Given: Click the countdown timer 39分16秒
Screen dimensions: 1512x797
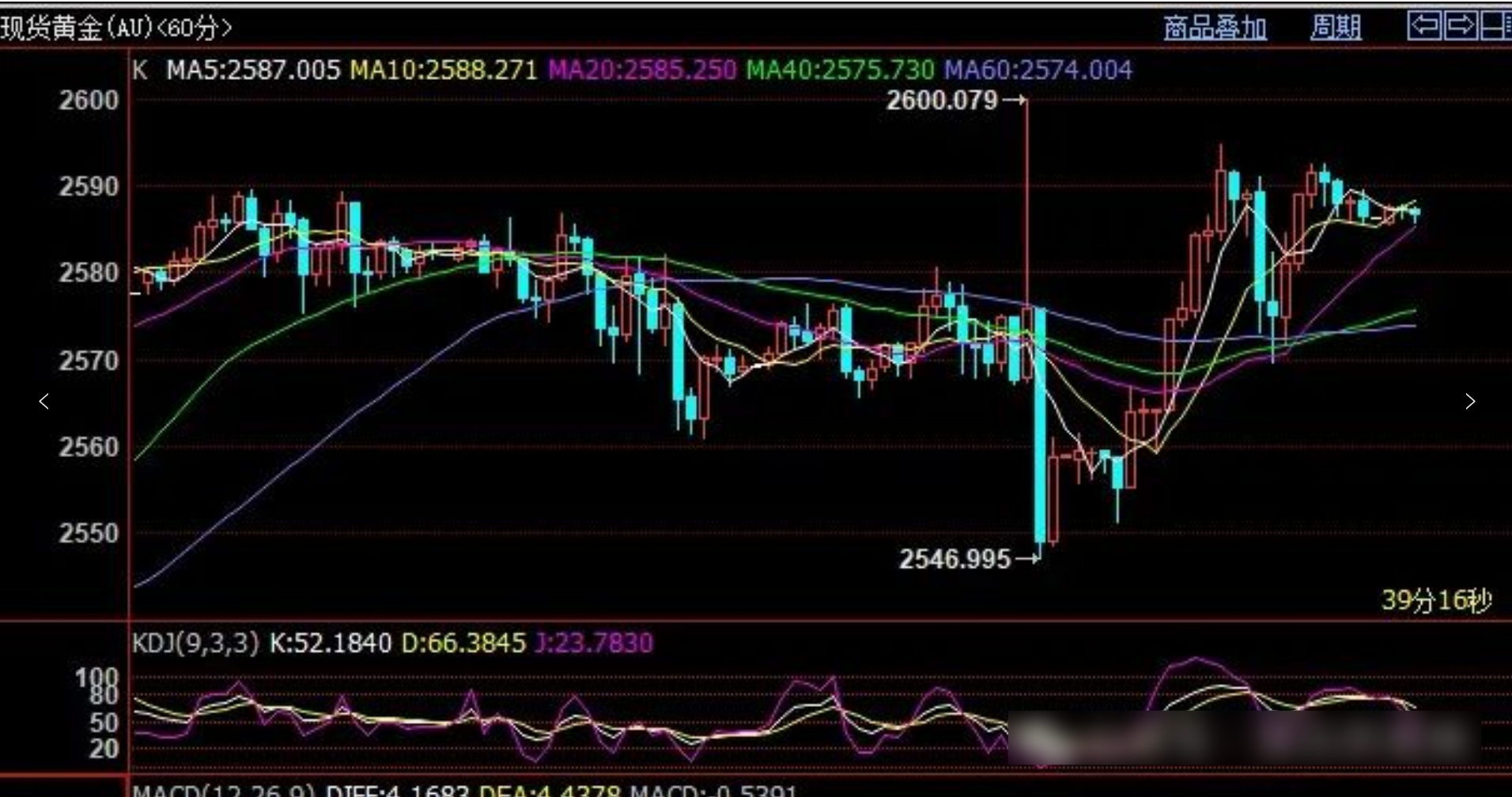Looking at the screenshot, I should click(x=1437, y=601).
